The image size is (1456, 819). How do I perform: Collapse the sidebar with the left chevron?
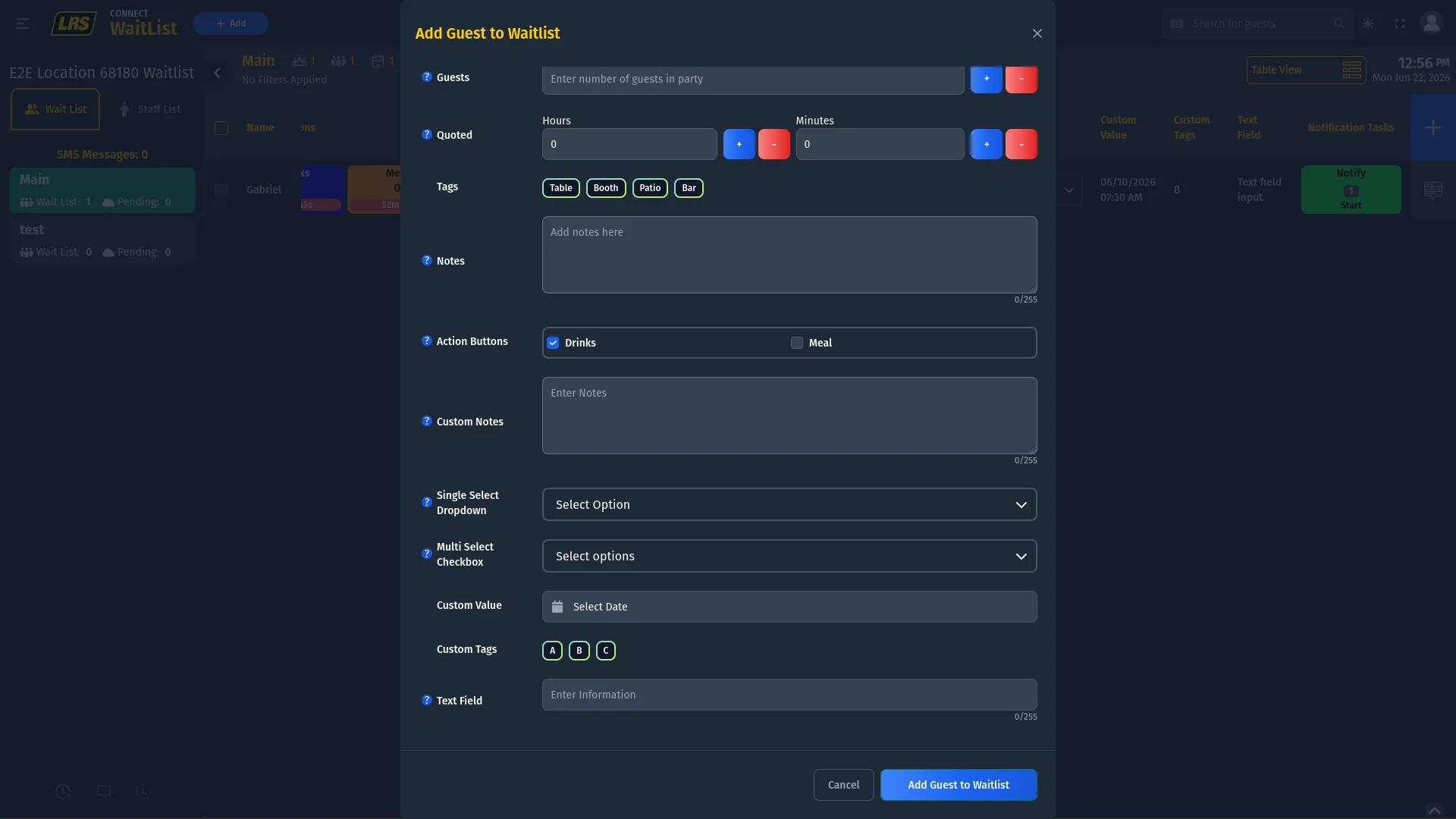pyautogui.click(x=218, y=73)
